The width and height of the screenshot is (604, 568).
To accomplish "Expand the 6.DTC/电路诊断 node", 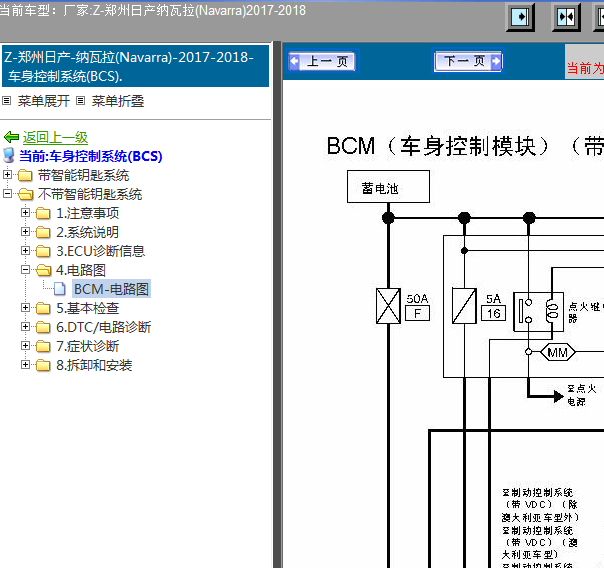I will pyautogui.click(x=25, y=327).
